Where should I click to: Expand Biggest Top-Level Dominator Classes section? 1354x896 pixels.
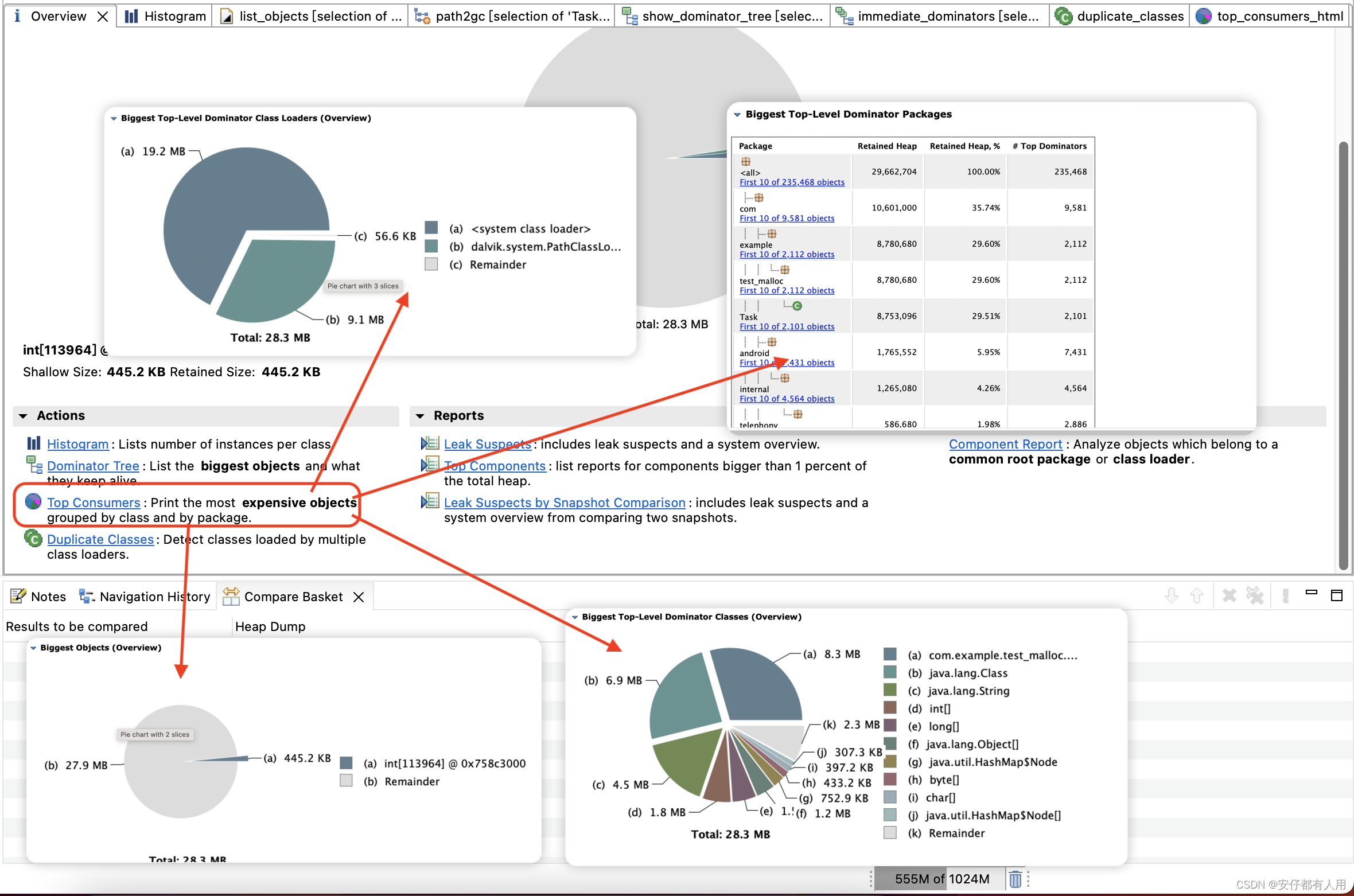click(574, 616)
